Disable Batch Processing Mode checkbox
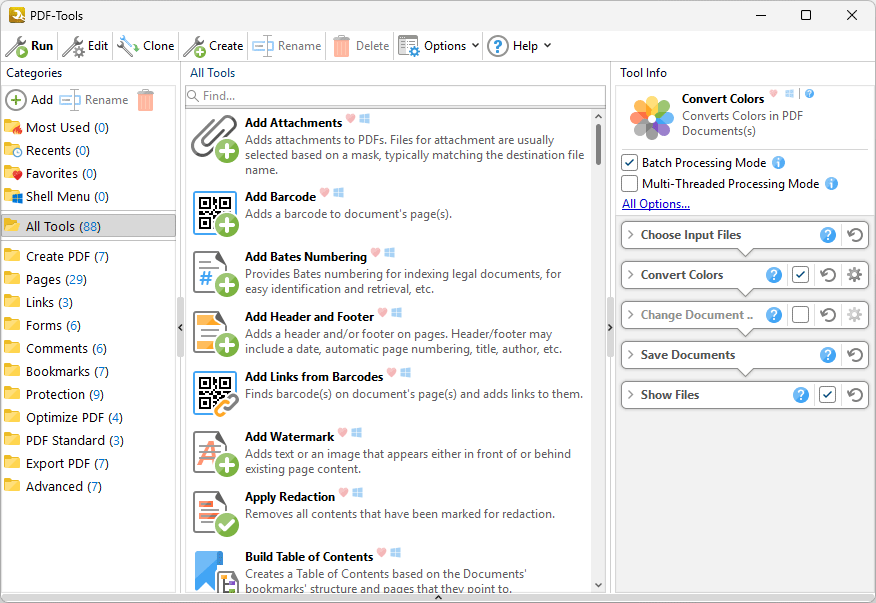876x603 pixels. [629, 163]
